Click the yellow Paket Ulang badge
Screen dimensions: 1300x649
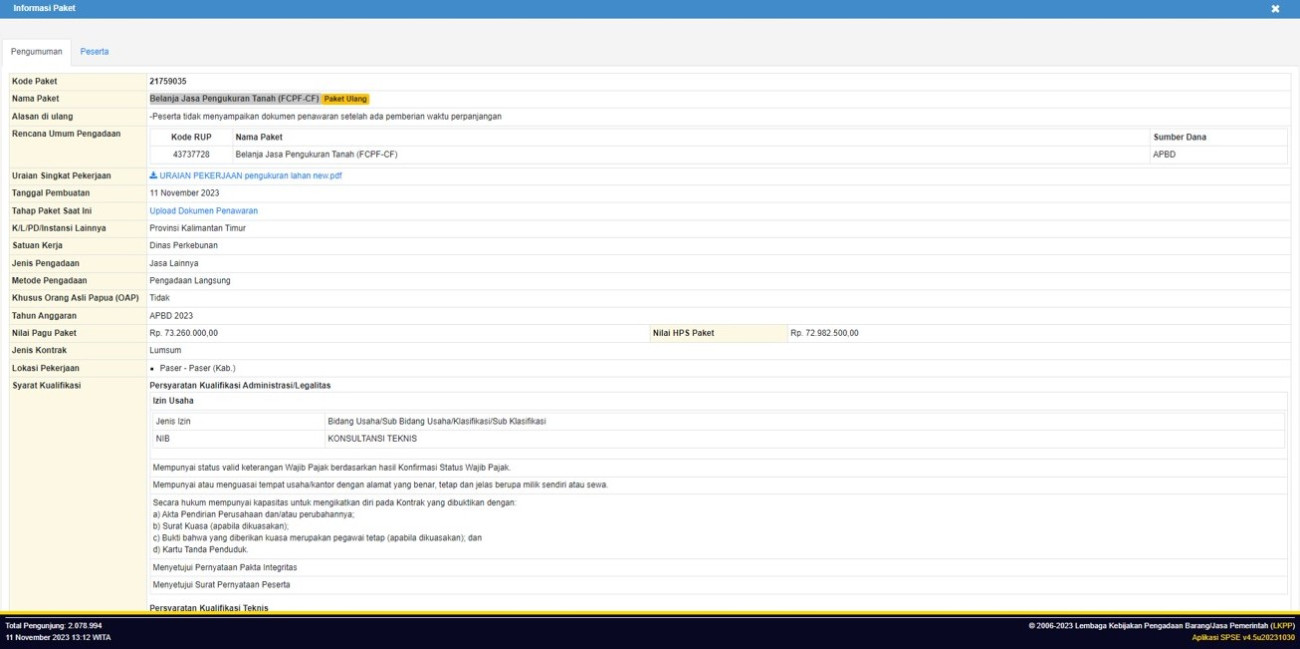pos(346,99)
